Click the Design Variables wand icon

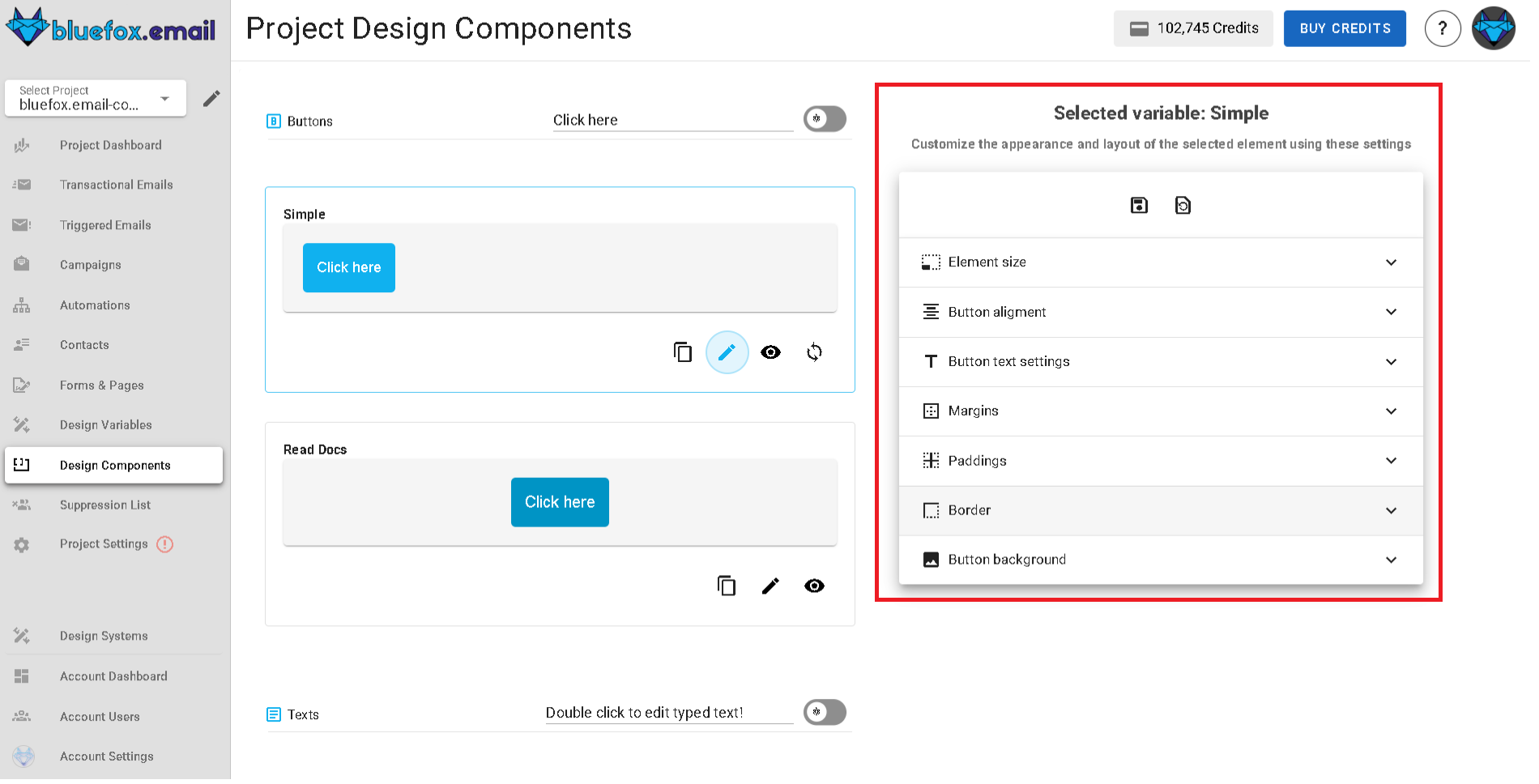22,426
